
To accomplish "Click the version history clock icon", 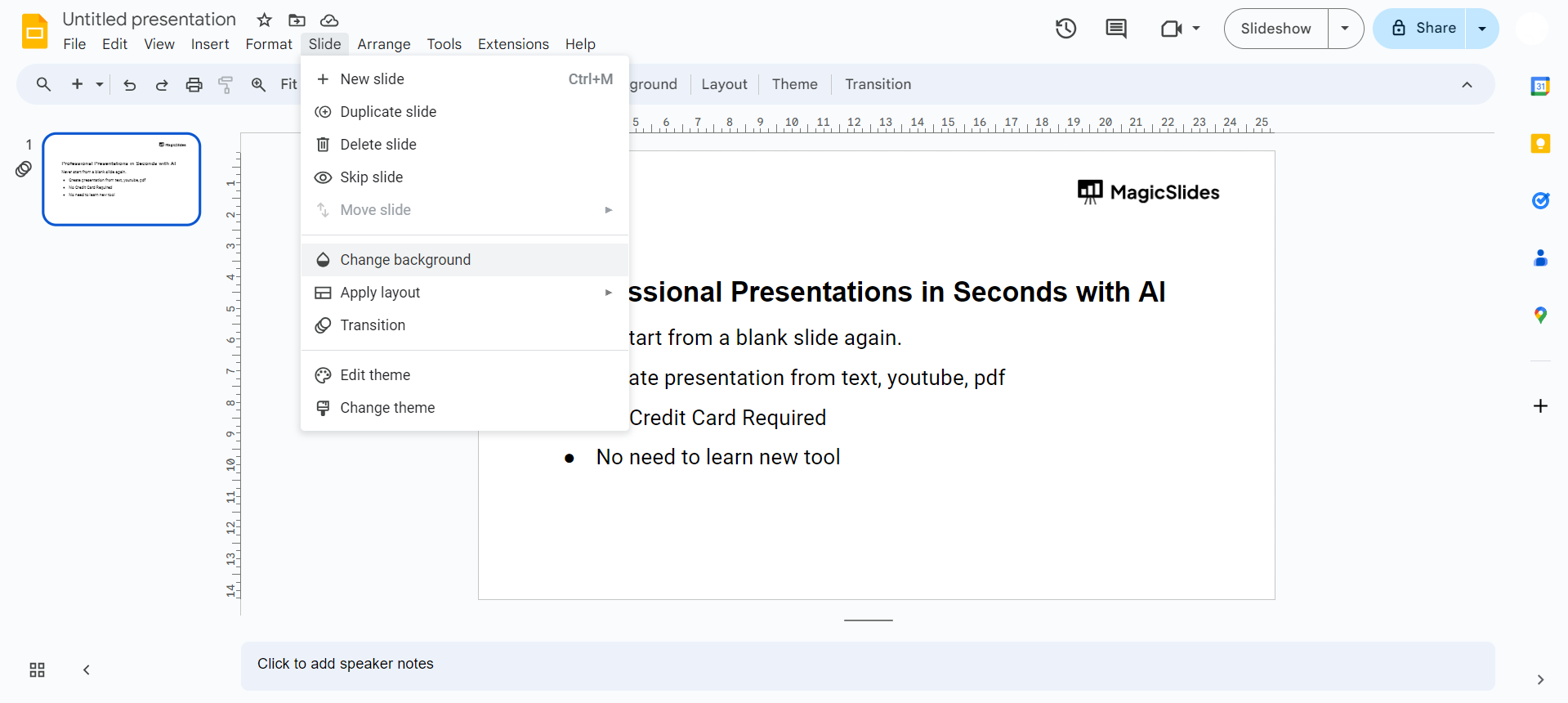I will coord(1065,29).
